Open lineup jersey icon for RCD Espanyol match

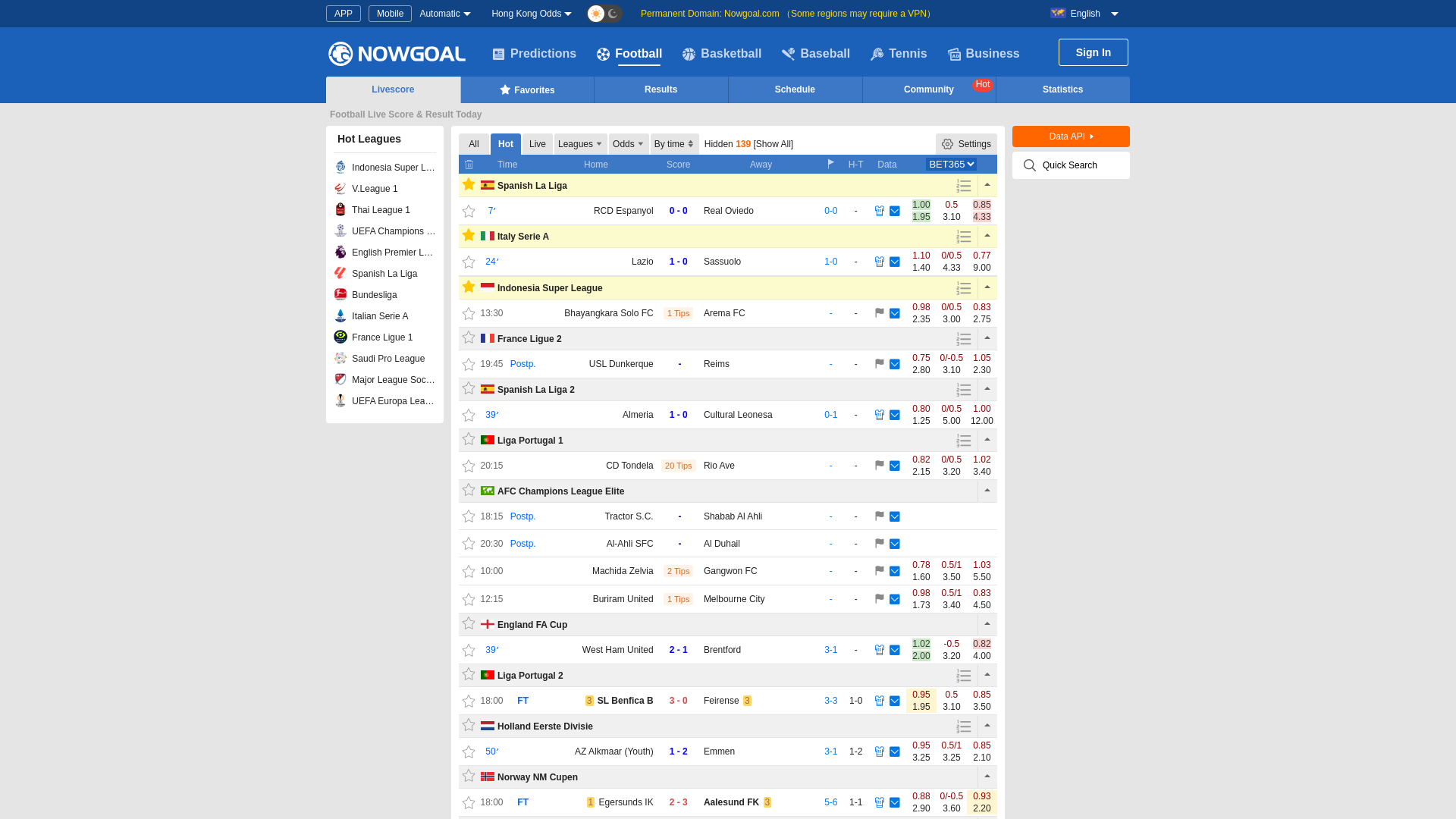tap(880, 211)
